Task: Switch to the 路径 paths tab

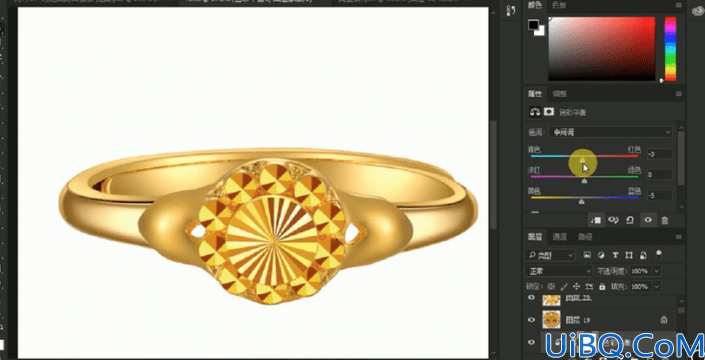Action: click(585, 236)
